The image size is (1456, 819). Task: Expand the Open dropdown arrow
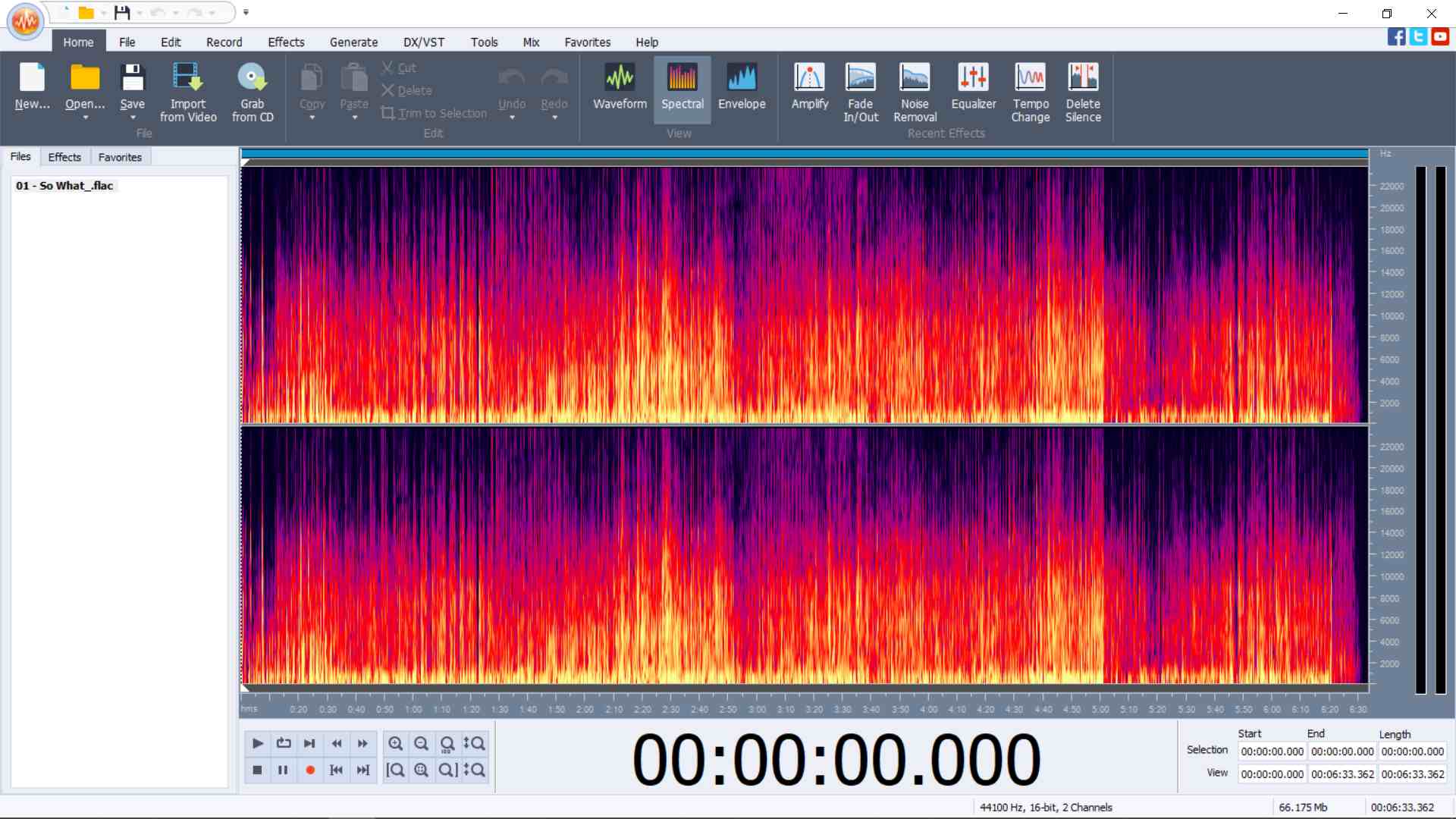coord(85,118)
